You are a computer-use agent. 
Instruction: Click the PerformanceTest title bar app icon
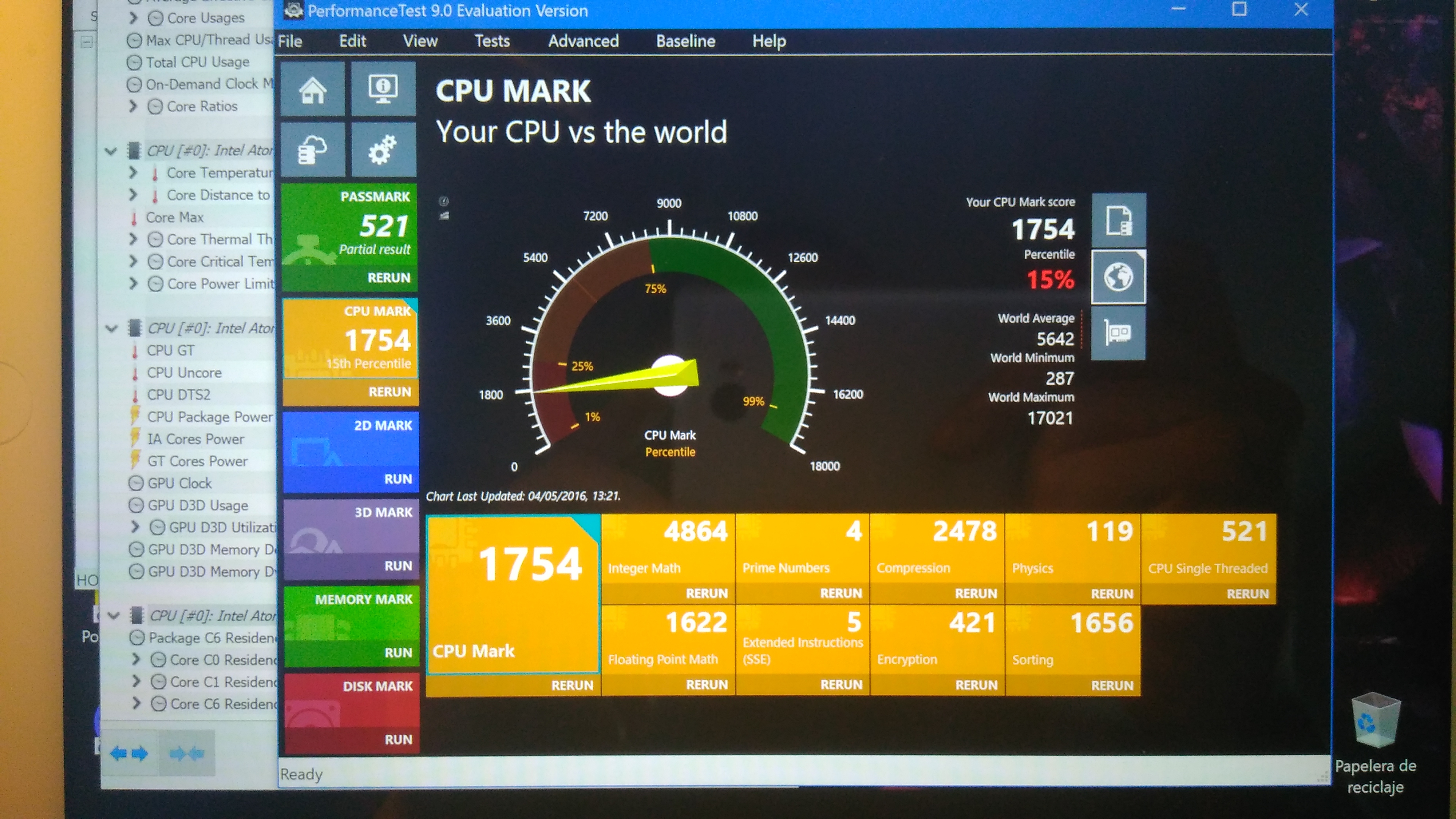coord(293,10)
